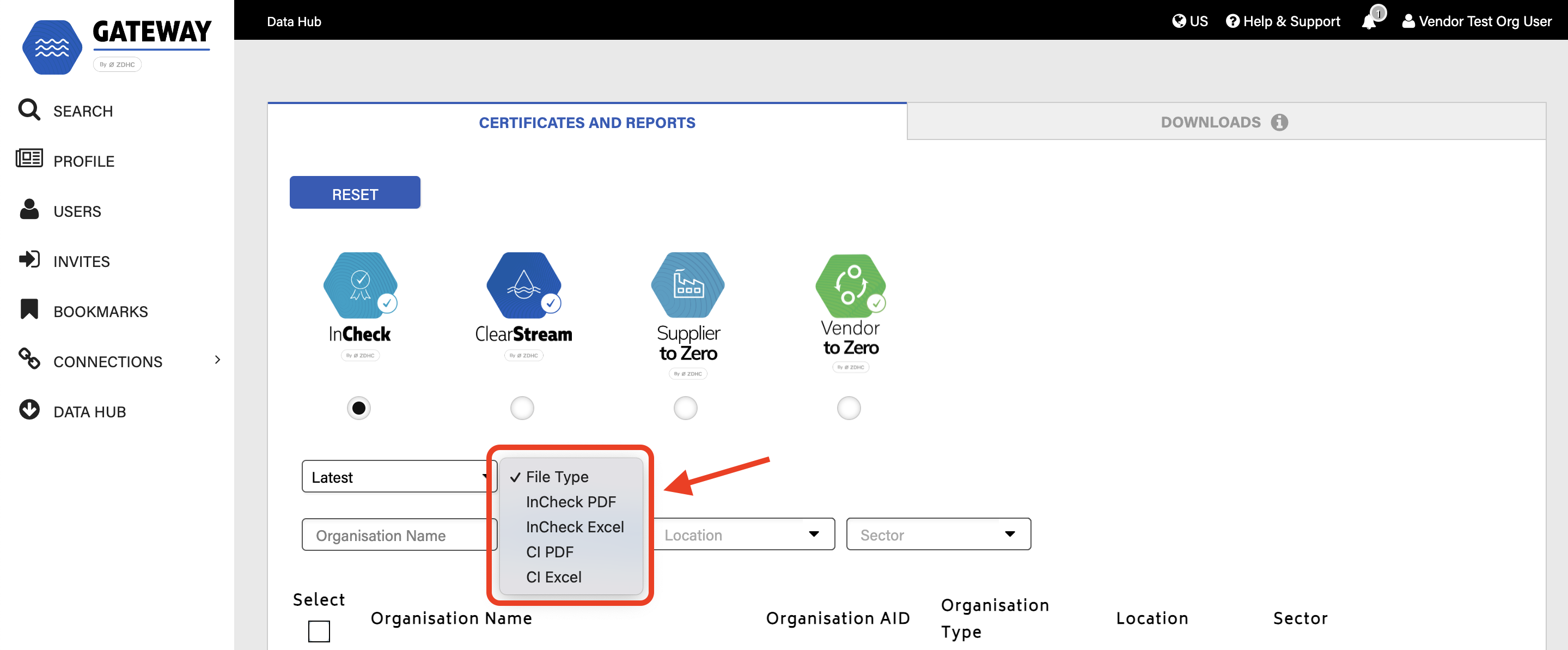Go to Invites in sidebar

81,261
